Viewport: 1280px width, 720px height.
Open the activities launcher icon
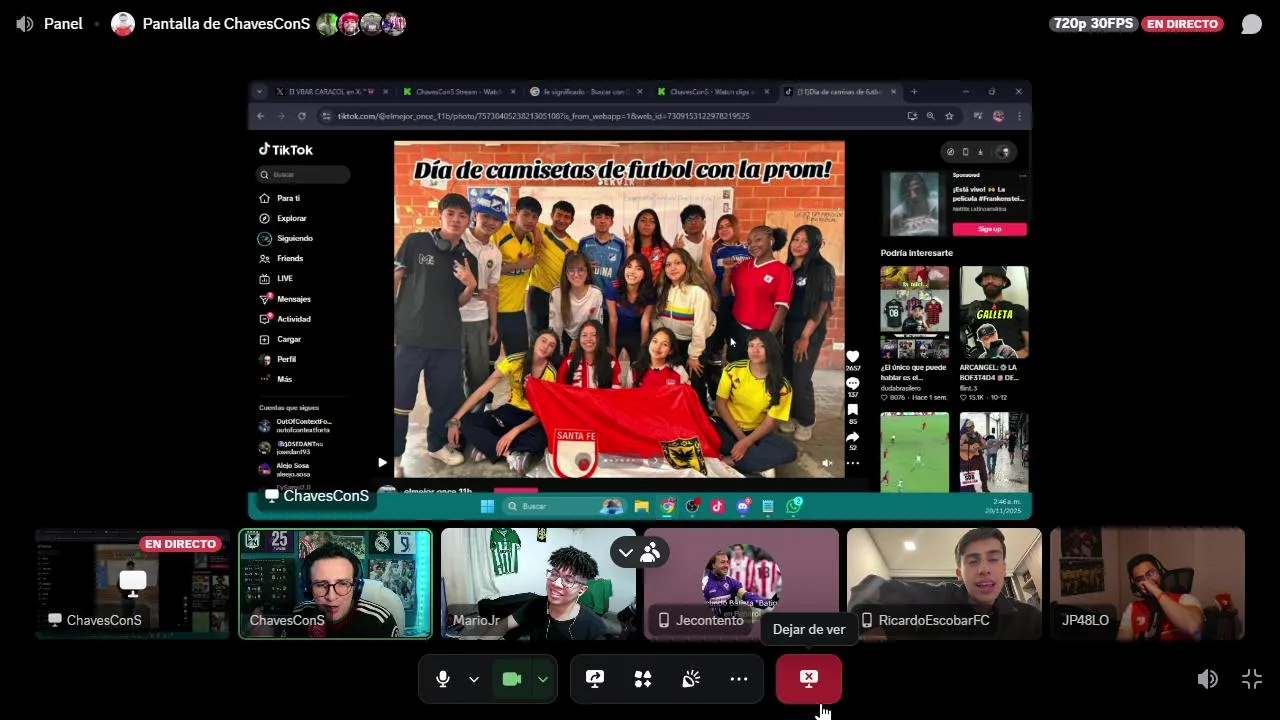643,679
